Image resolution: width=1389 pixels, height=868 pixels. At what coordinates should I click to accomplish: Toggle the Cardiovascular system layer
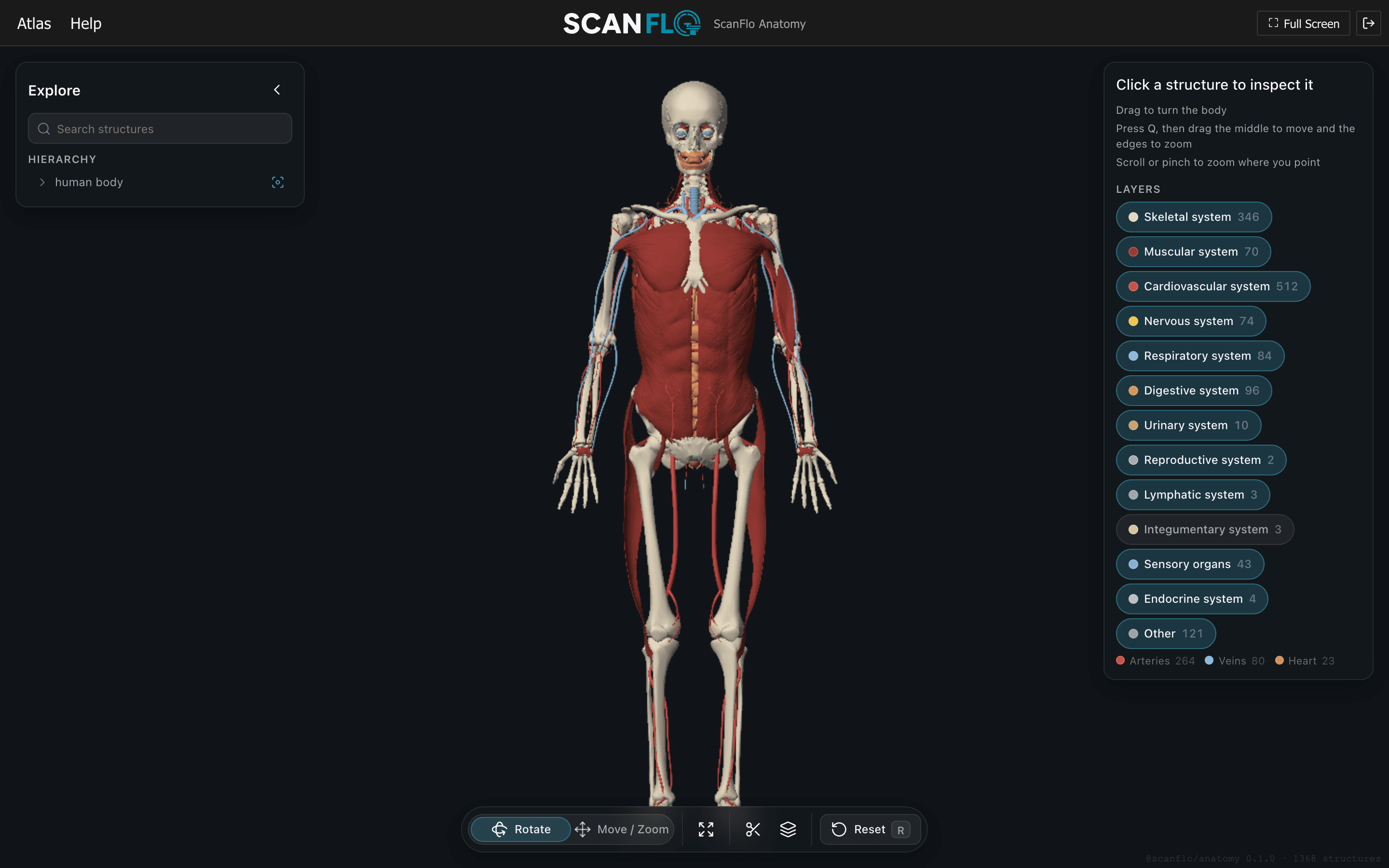coord(1213,286)
